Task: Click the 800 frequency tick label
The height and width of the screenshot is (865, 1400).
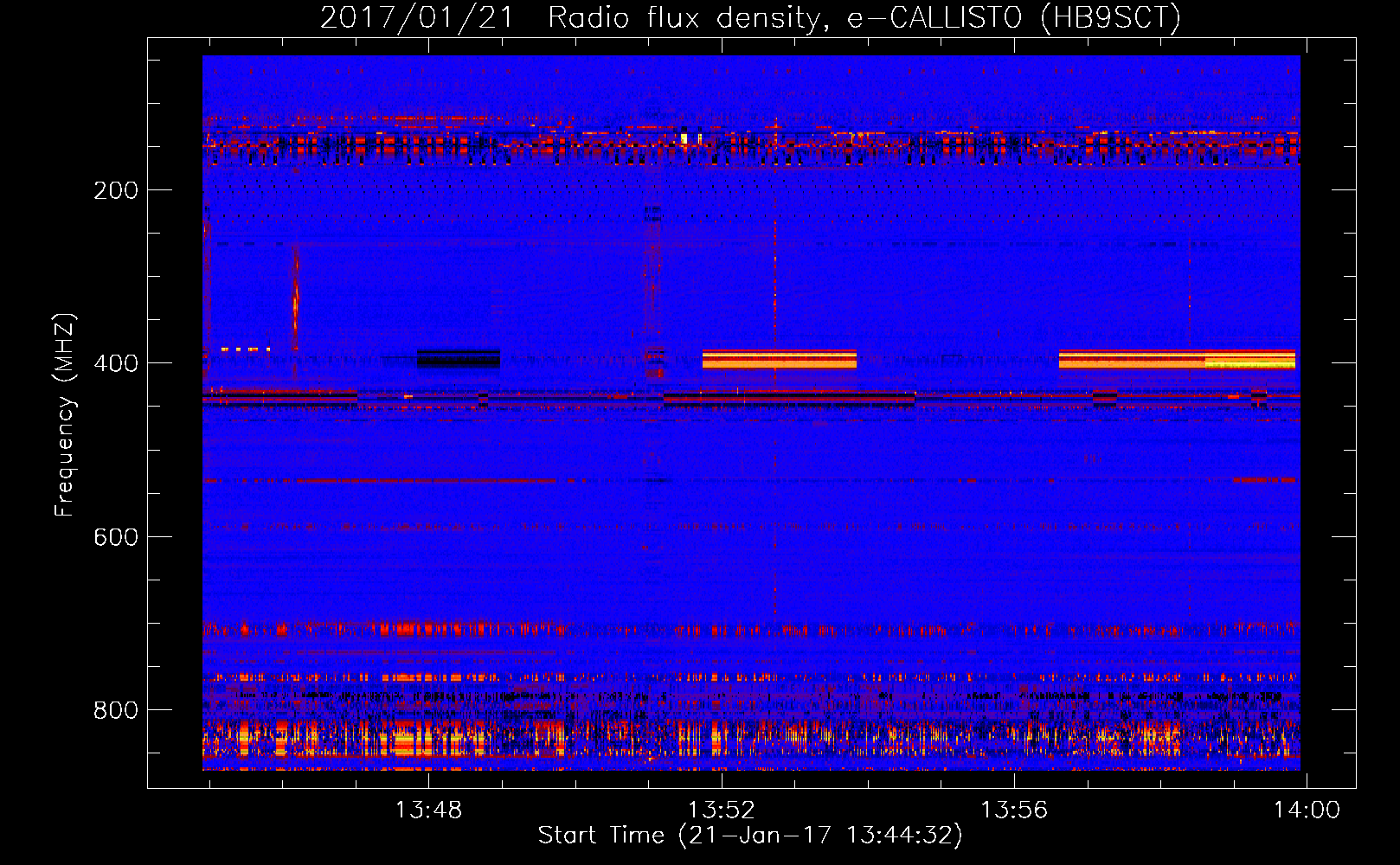Action: click(116, 710)
